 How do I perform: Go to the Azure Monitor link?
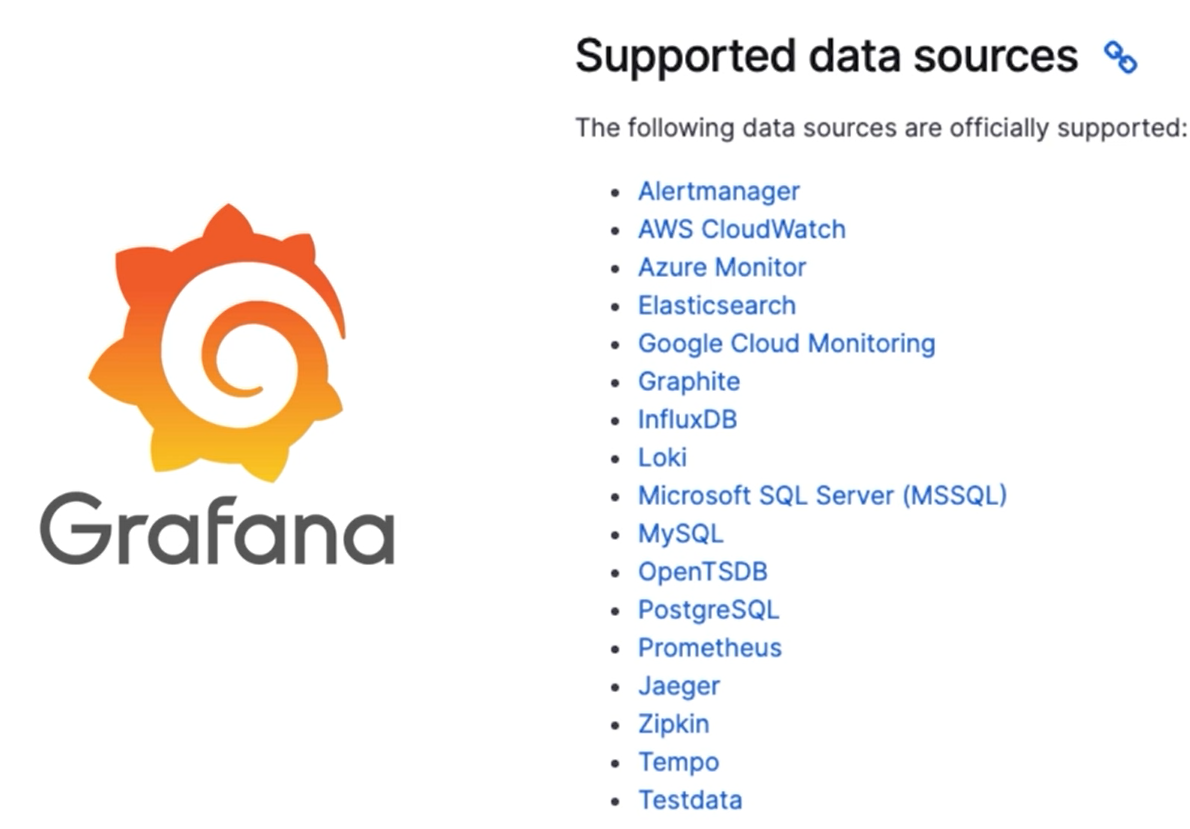click(722, 267)
